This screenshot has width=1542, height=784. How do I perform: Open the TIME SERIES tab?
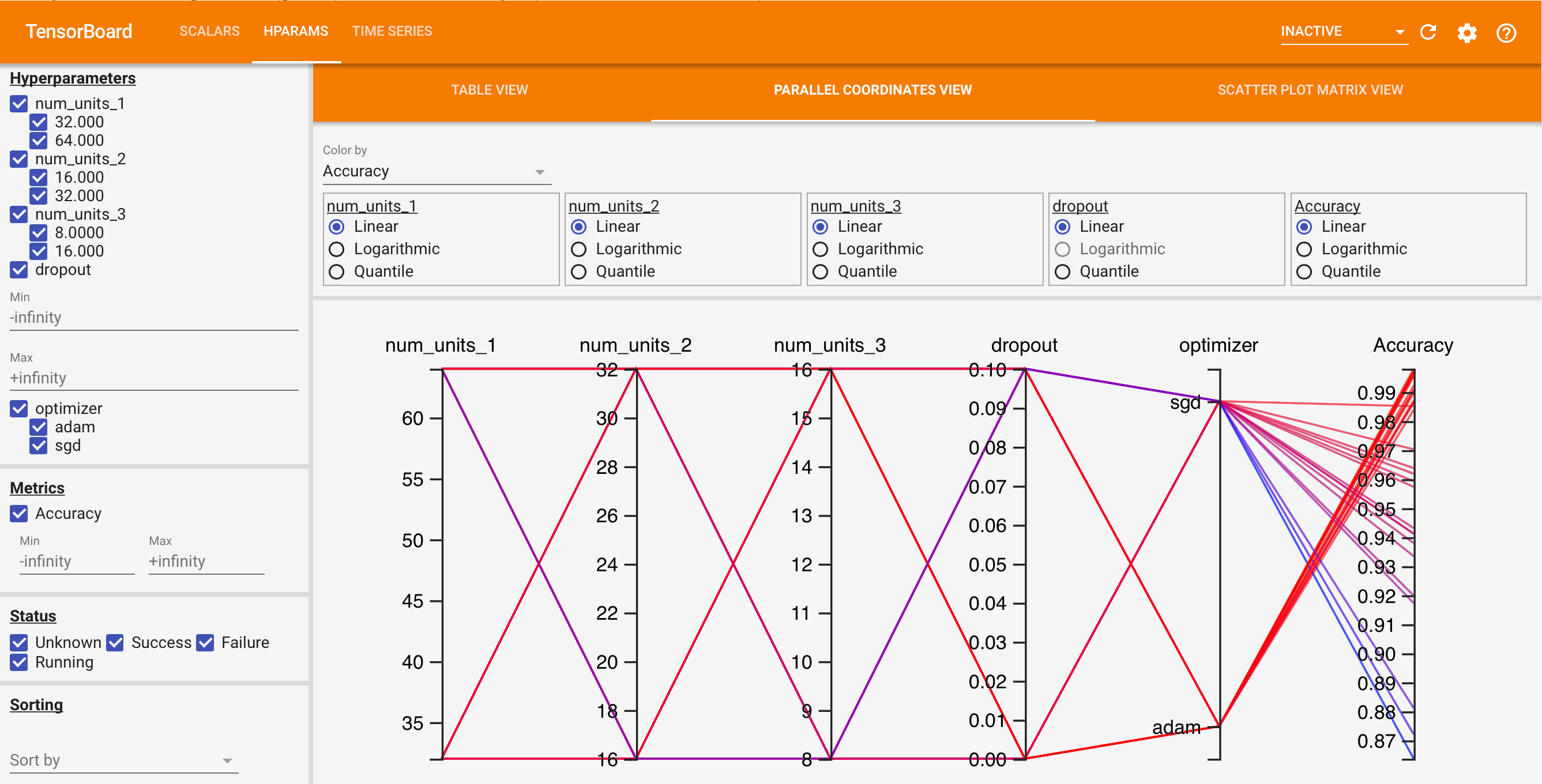pos(392,31)
